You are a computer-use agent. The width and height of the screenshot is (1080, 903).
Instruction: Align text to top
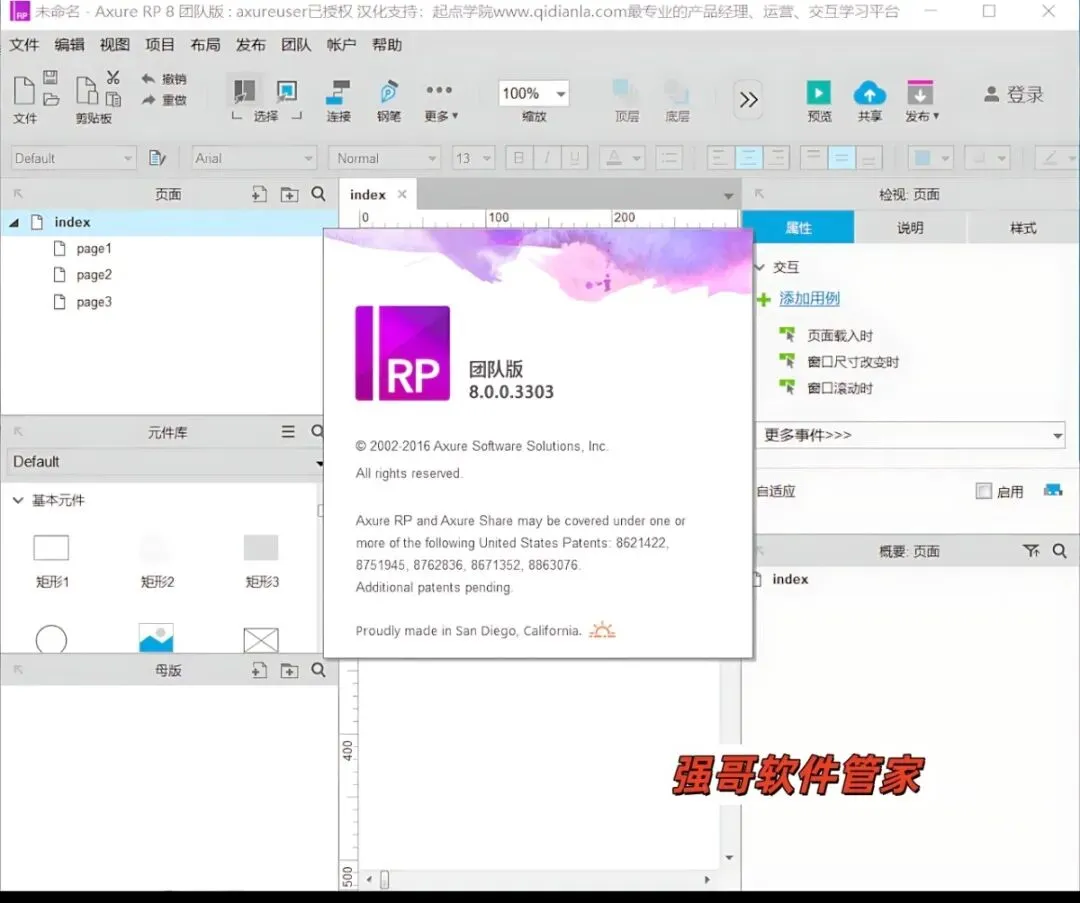click(x=813, y=158)
